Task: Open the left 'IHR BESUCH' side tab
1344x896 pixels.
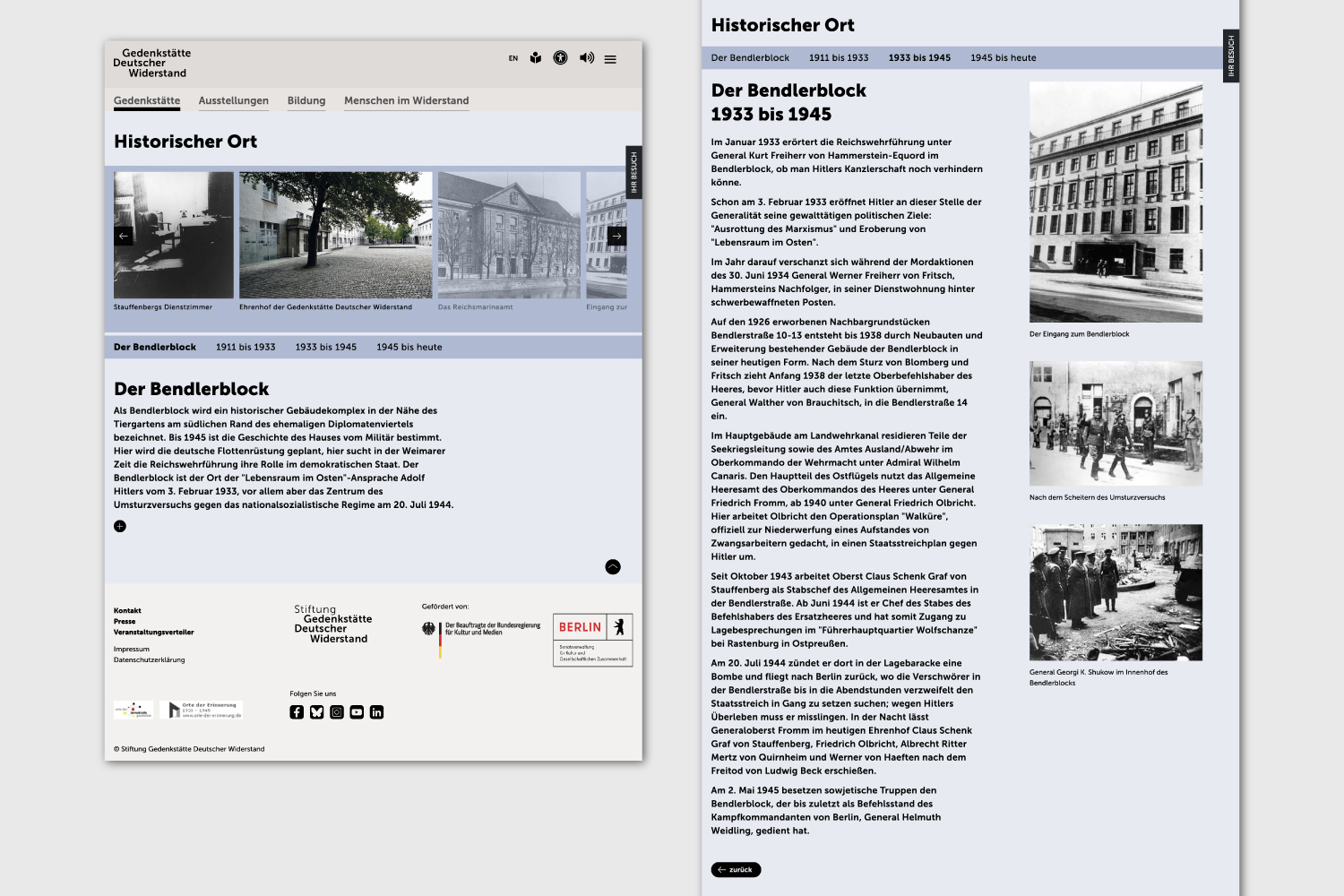Action: tap(633, 172)
